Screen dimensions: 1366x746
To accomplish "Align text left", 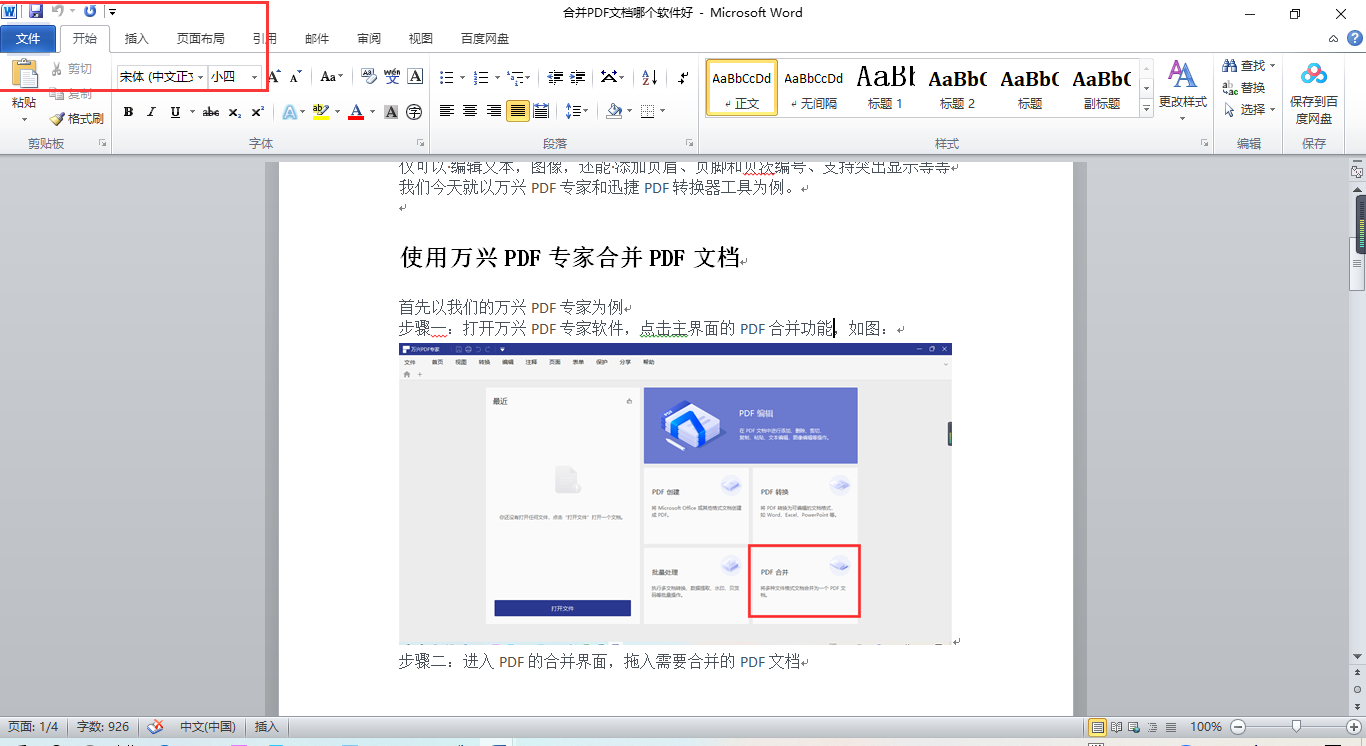I will [x=447, y=111].
